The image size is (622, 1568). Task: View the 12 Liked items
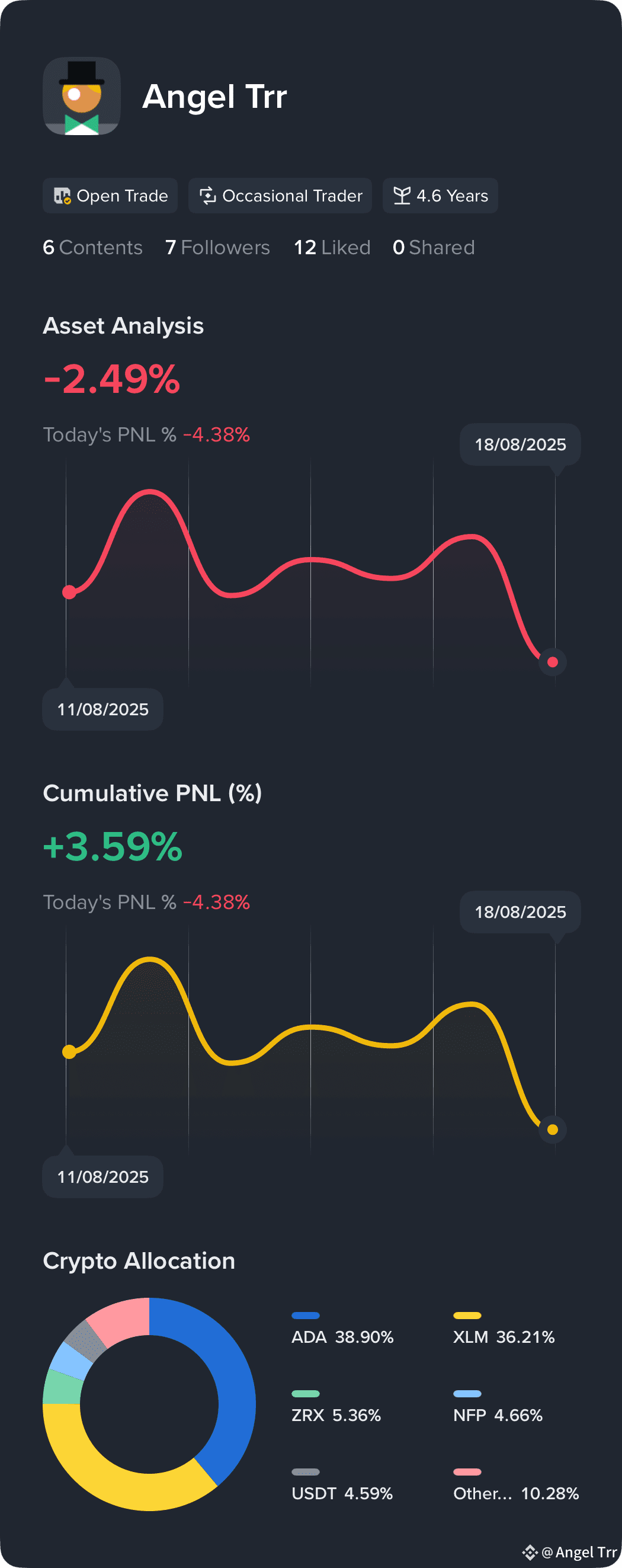pyautogui.click(x=332, y=247)
